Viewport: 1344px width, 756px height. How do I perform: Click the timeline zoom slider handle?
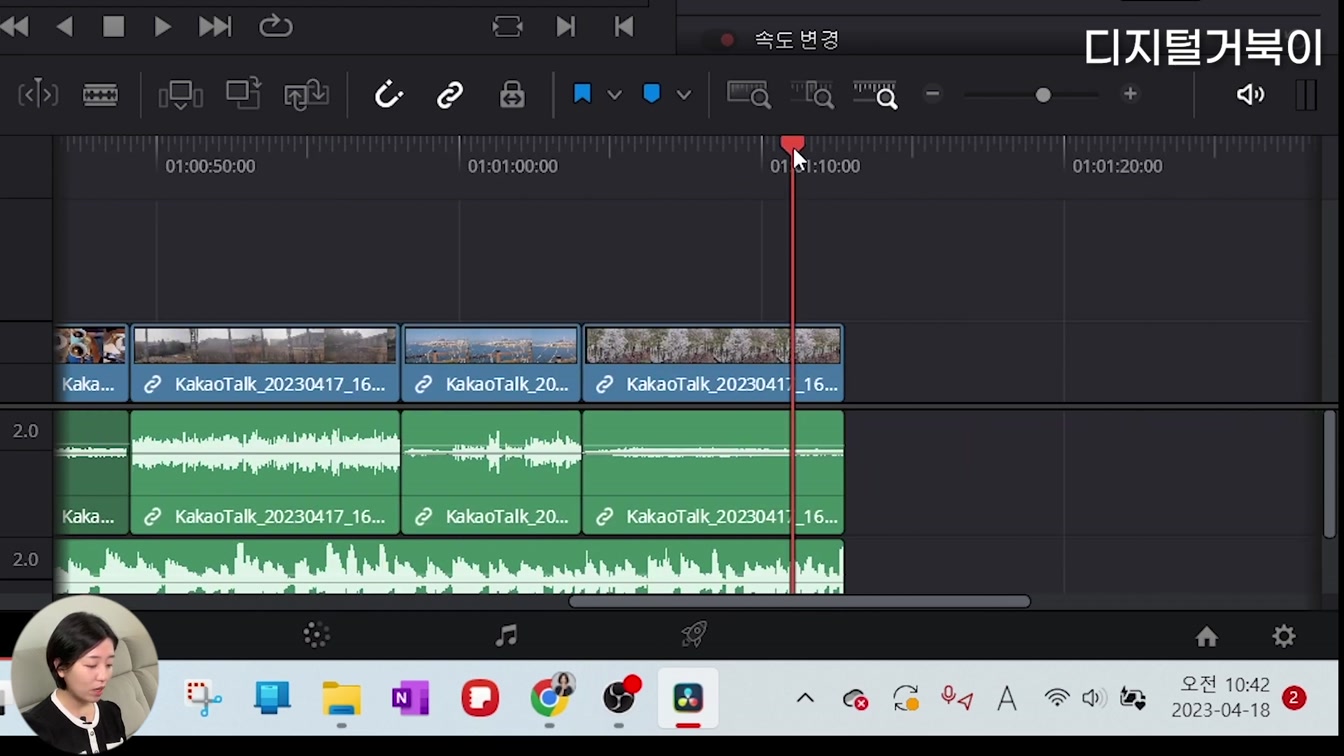coord(1043,95)
